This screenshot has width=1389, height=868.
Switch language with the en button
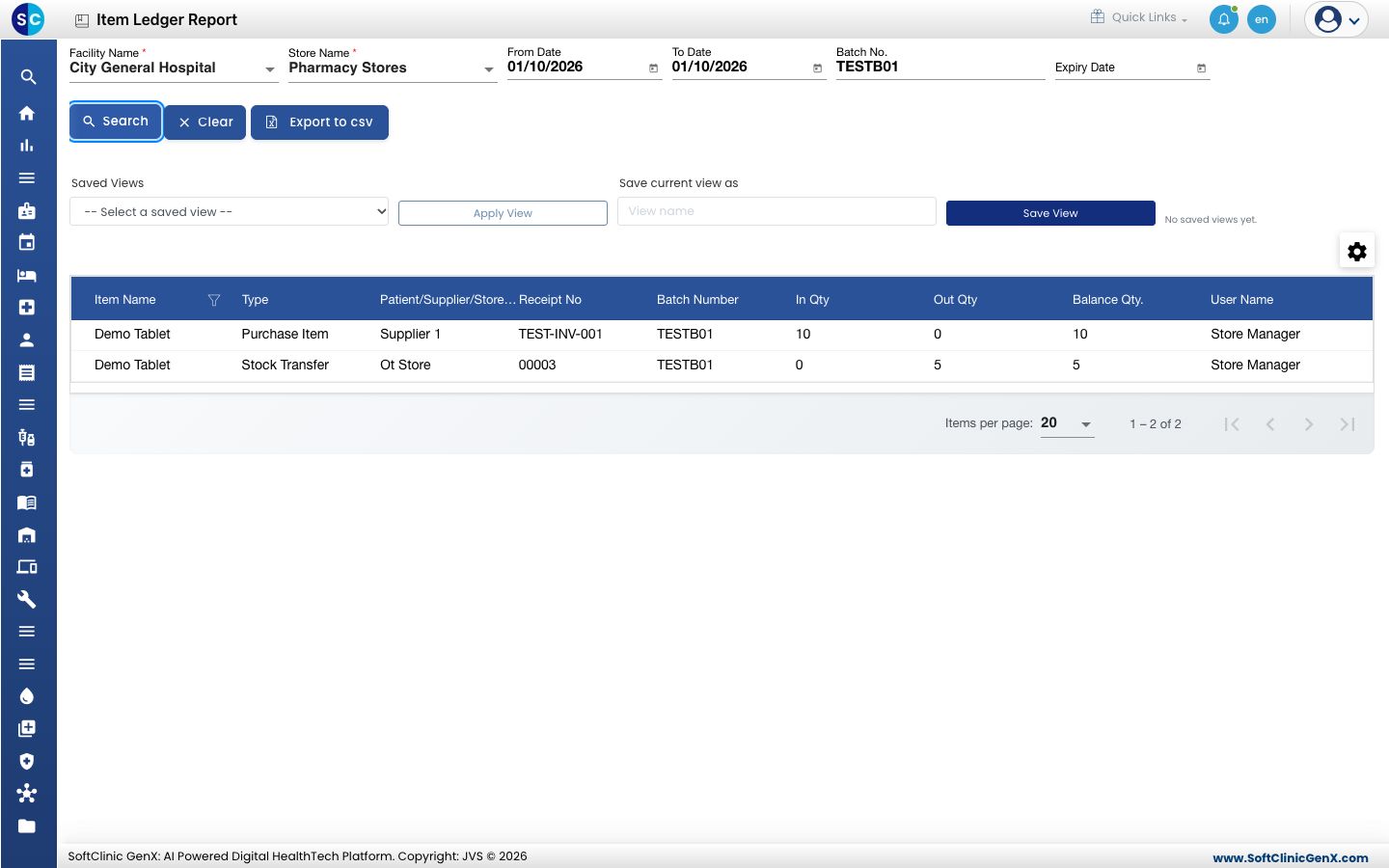point(1261,19)
